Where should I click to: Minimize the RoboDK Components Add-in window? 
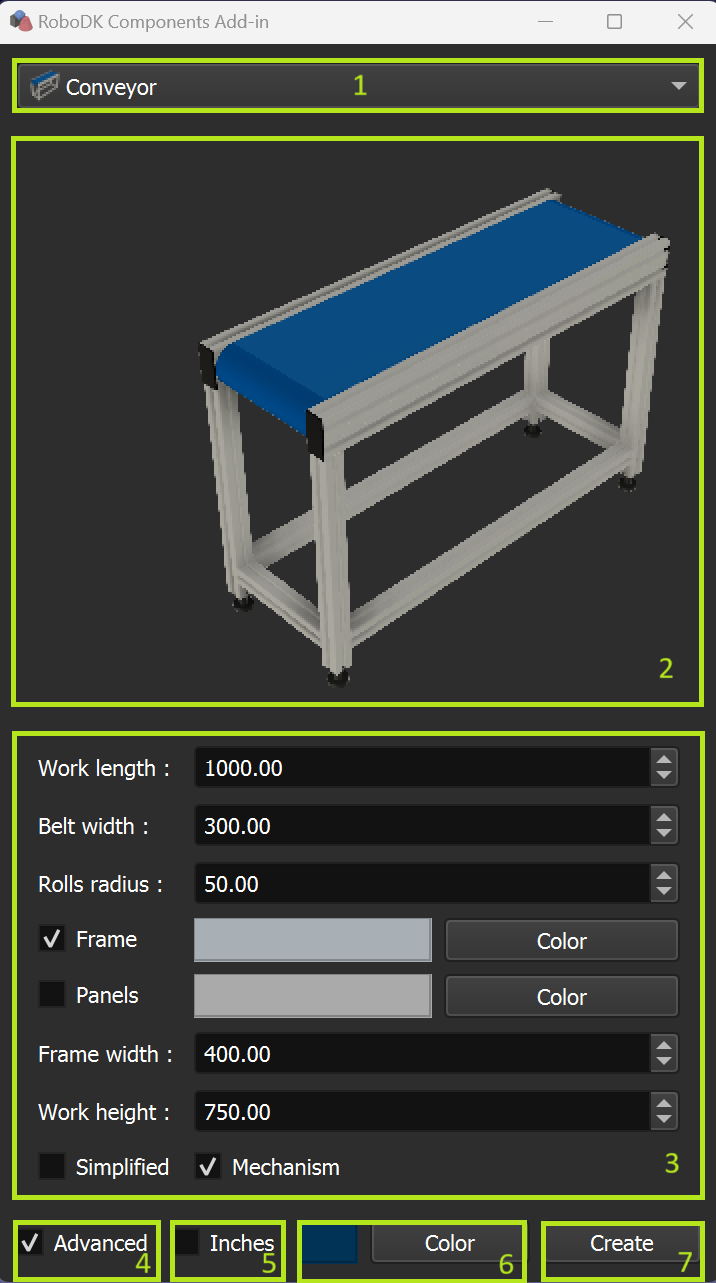(x=544, y=21)
